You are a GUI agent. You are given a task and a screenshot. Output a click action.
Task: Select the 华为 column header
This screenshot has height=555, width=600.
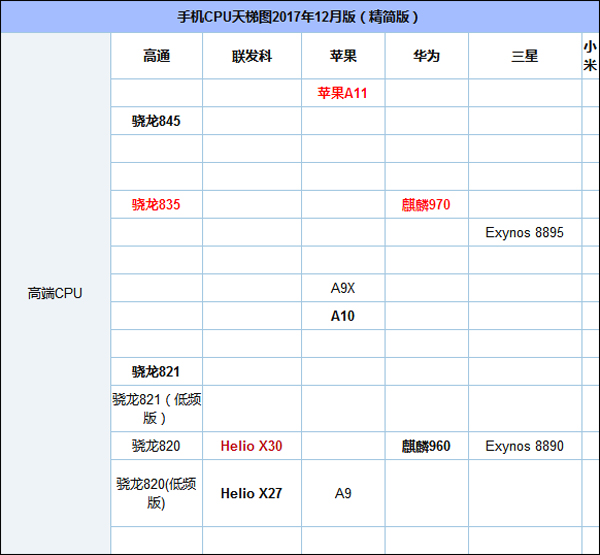click(x=427, y=56)
